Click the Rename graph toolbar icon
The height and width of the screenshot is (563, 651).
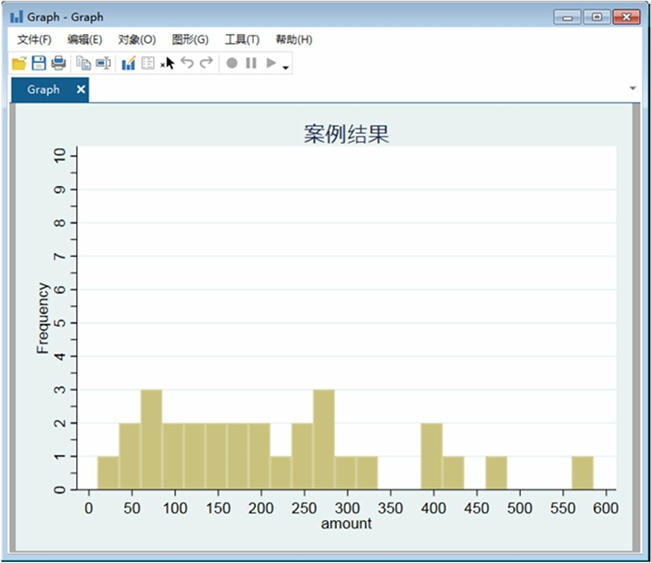[x=103, y=63]
